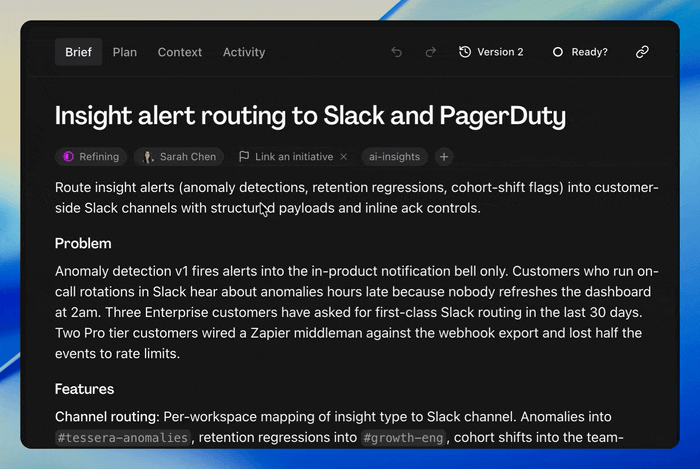Remove initiative link with X
The height and width of the screenshot is (469, 700).
[343, 157]
